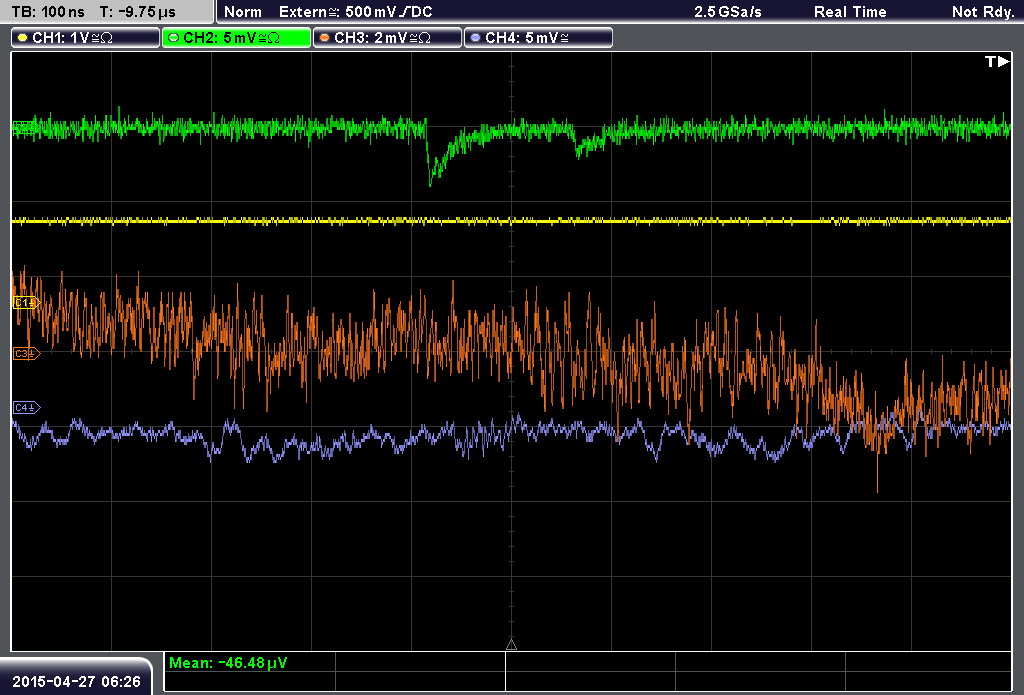Image resolution: width=1024 pixels, height=695 pixels.
Task: Click the purple CH4 indicator dot
Action: (x=475, y=38)
